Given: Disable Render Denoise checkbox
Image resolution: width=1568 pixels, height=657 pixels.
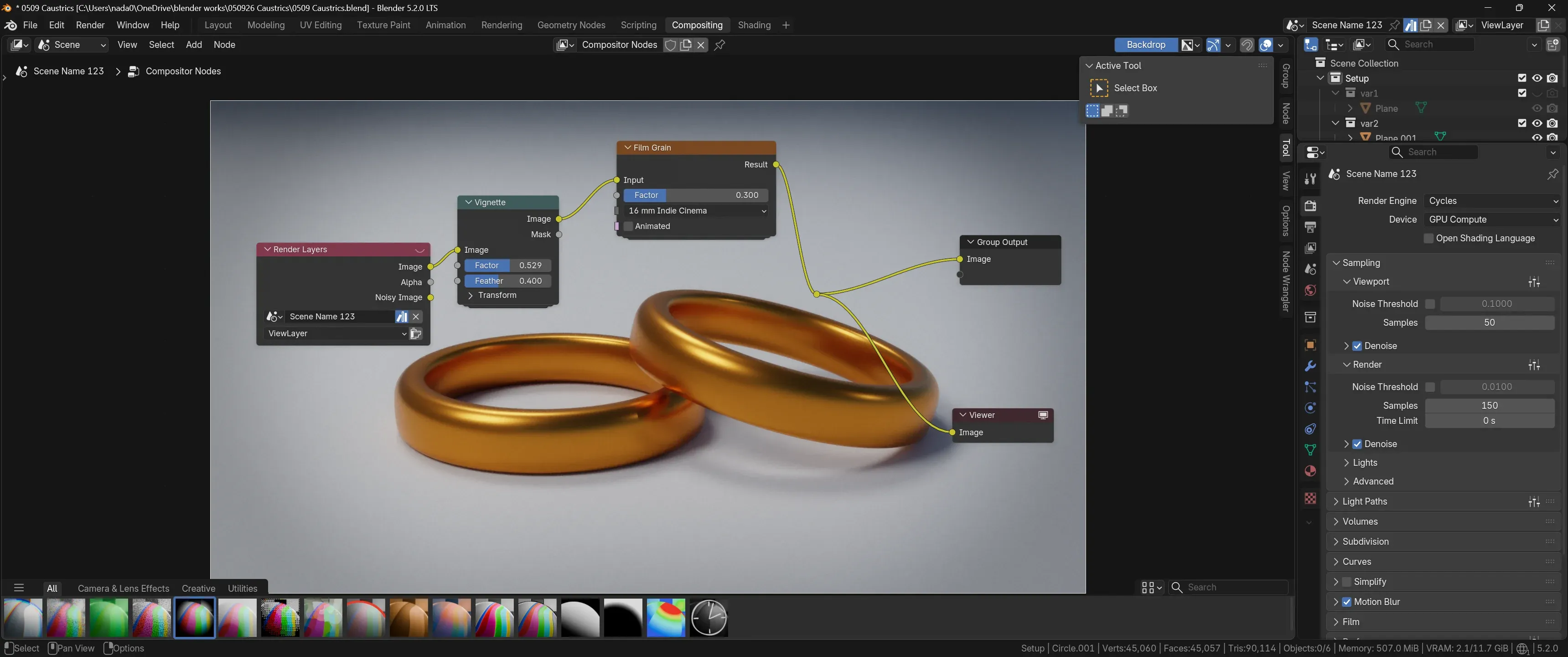Looking at the screenshot, I should point(1357,444).
